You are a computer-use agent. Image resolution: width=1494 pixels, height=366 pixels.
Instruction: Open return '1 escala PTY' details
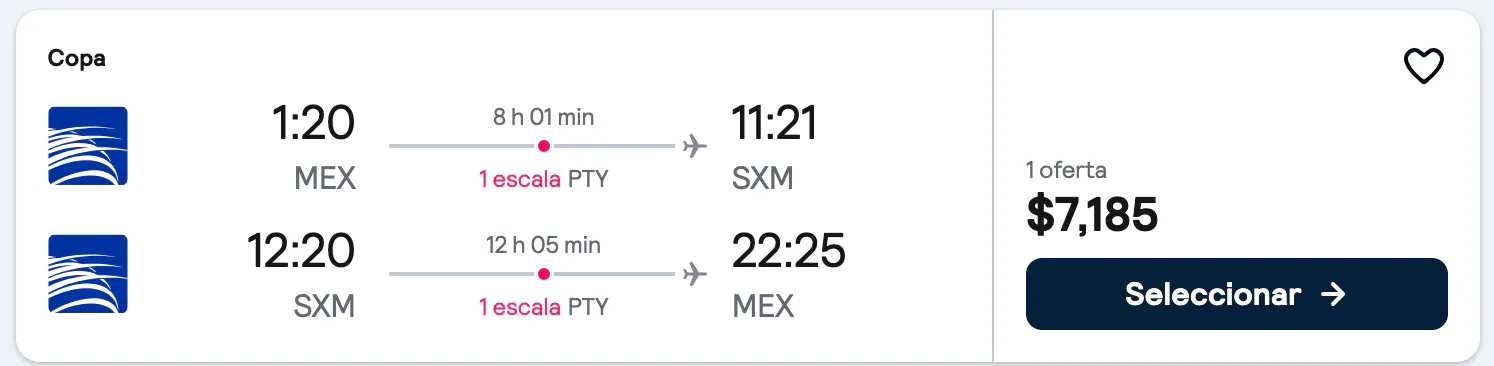(x=543, y=307)
